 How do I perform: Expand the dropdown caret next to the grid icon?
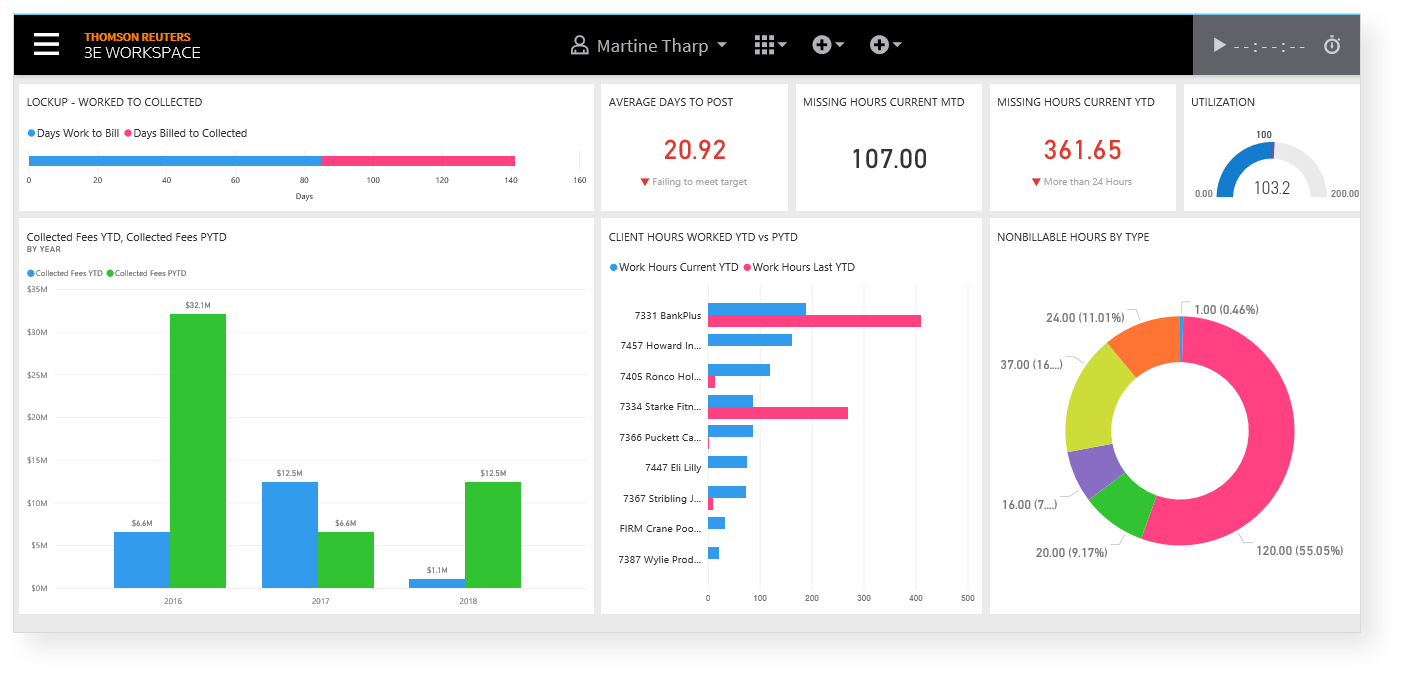pyautogui.click(x=782, y=45)
